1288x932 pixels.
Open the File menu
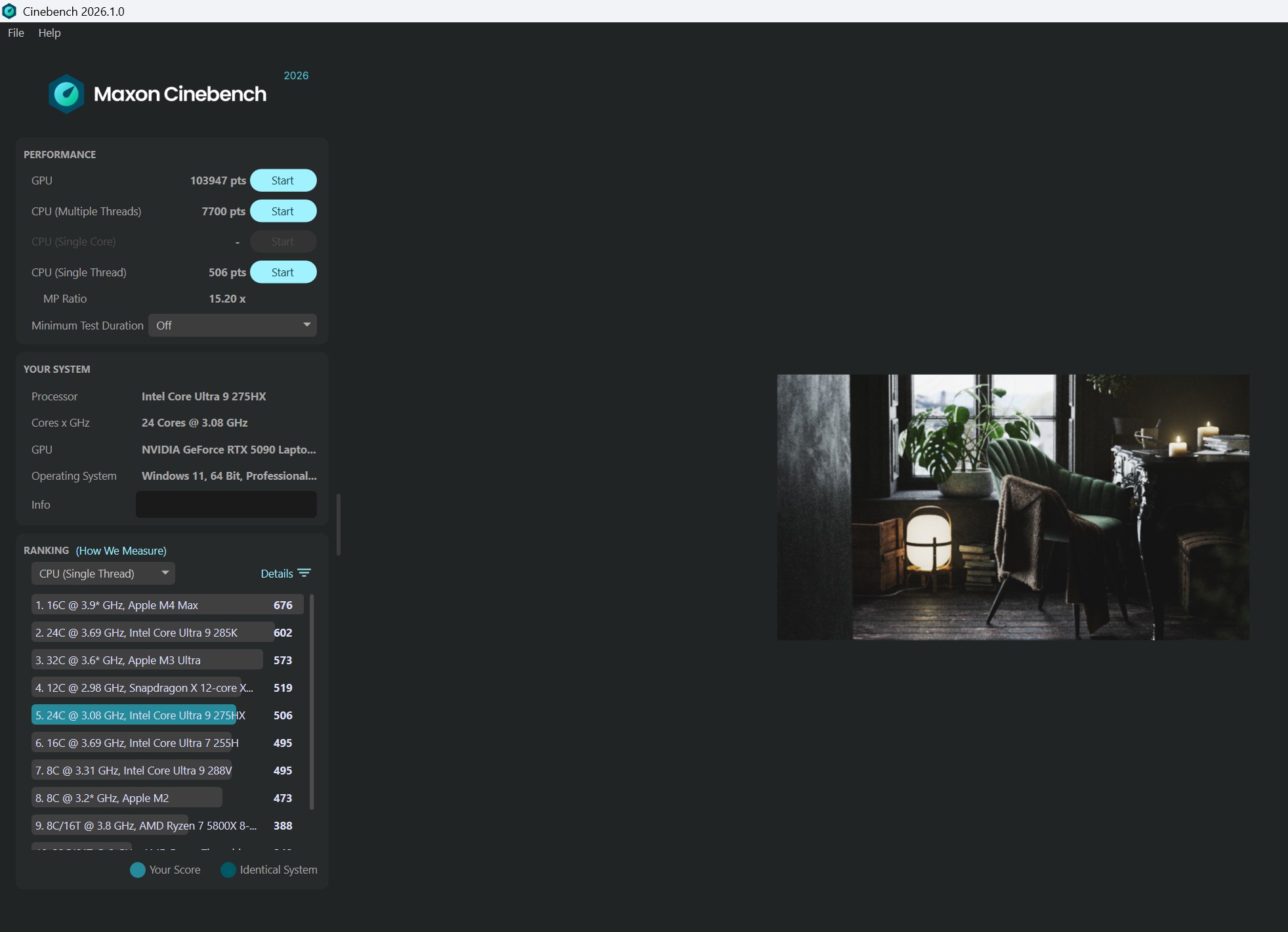[x=16, y=33]
